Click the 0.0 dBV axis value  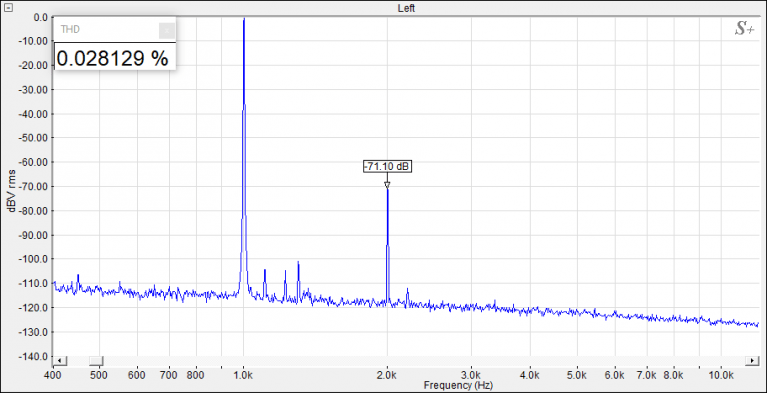(x=40, y=17)
